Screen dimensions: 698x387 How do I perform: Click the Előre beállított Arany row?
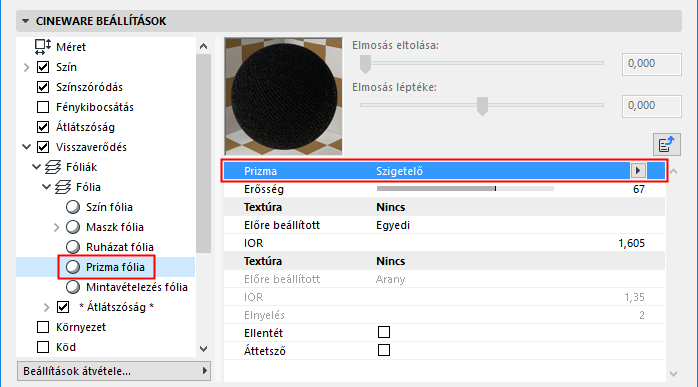pos(444,279)
